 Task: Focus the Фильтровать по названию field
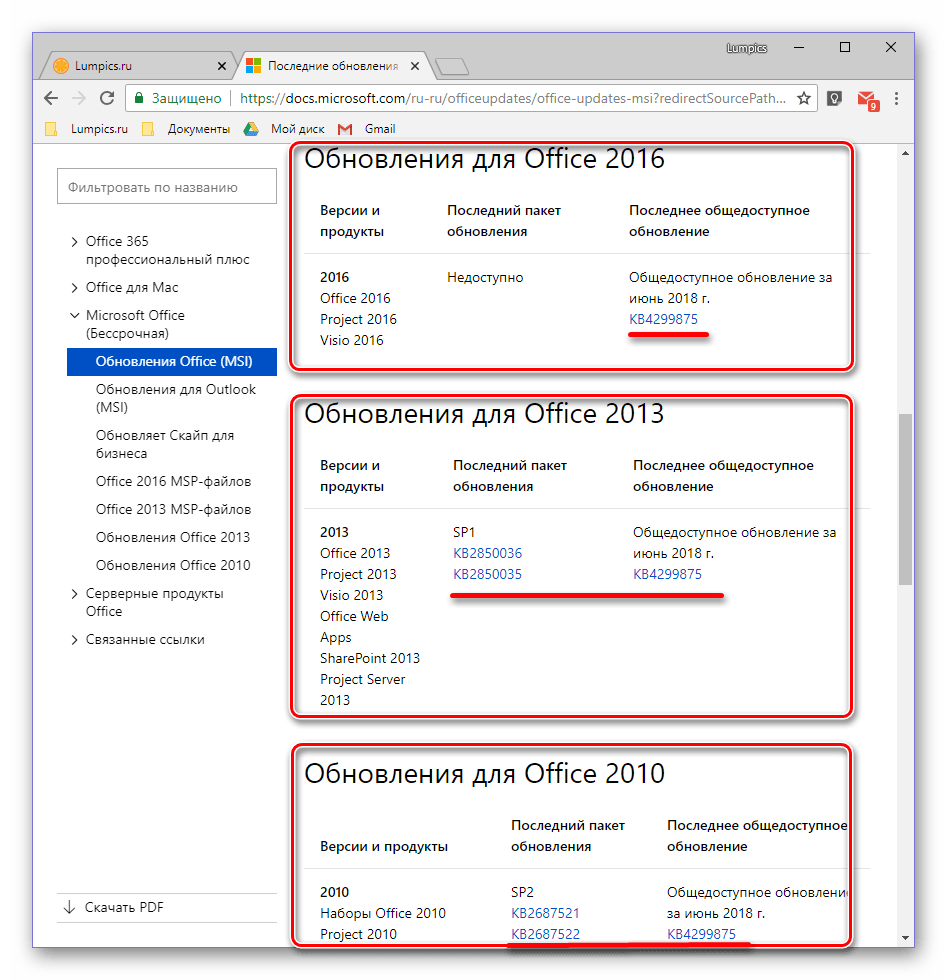point(167,186)
